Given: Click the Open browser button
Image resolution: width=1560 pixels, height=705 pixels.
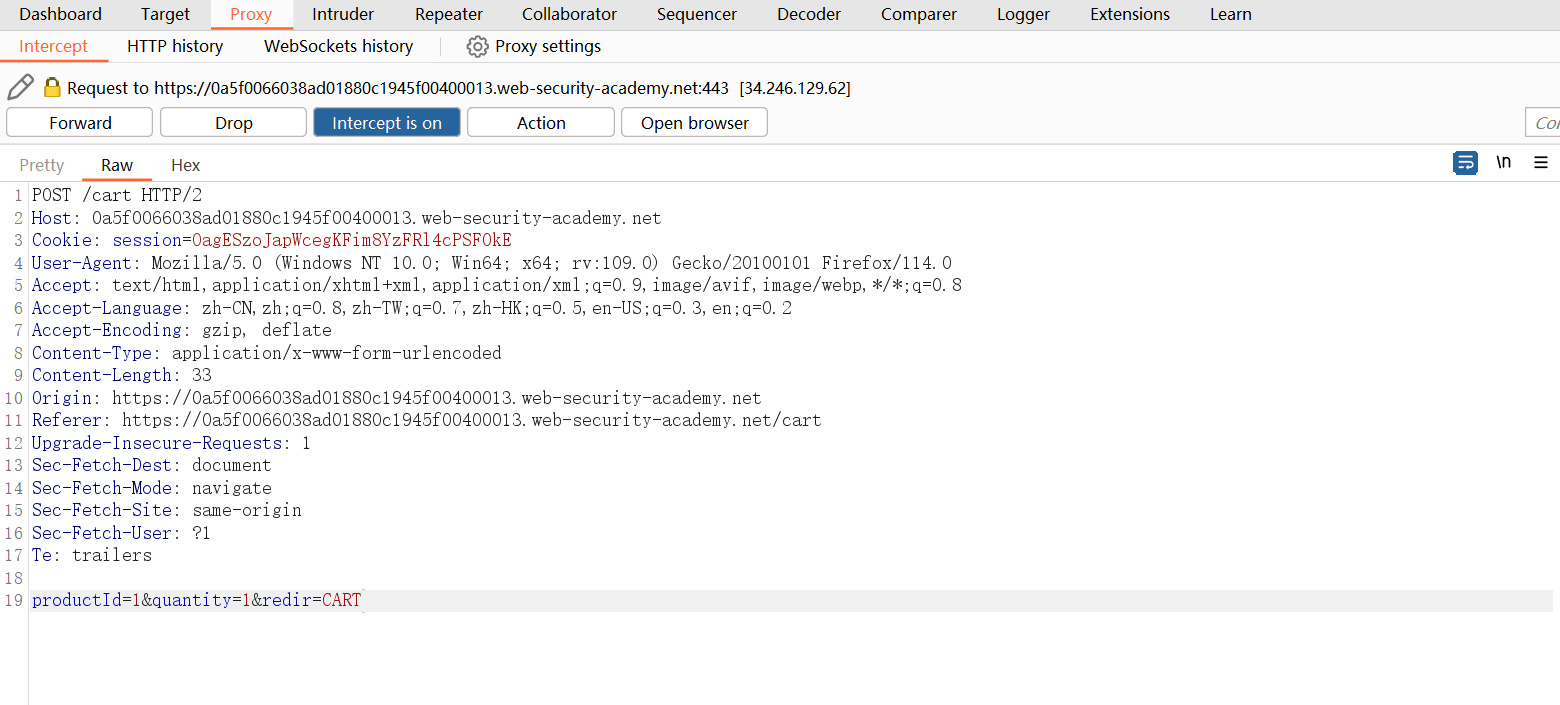Looking at the screenshot, I should click(x=694, y=123).
